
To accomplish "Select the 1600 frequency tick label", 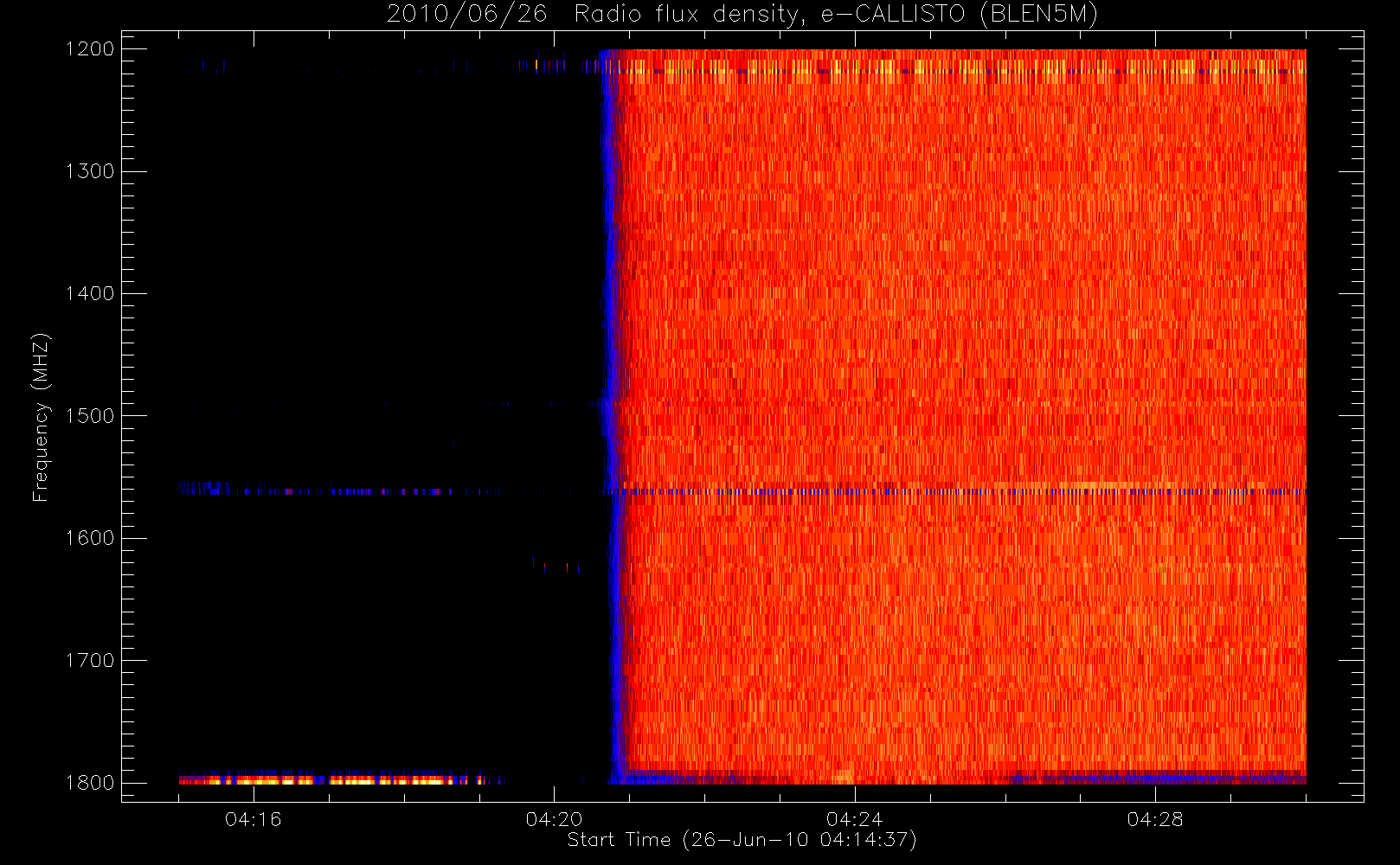I will pyautogui.click(x=90, y=538).
